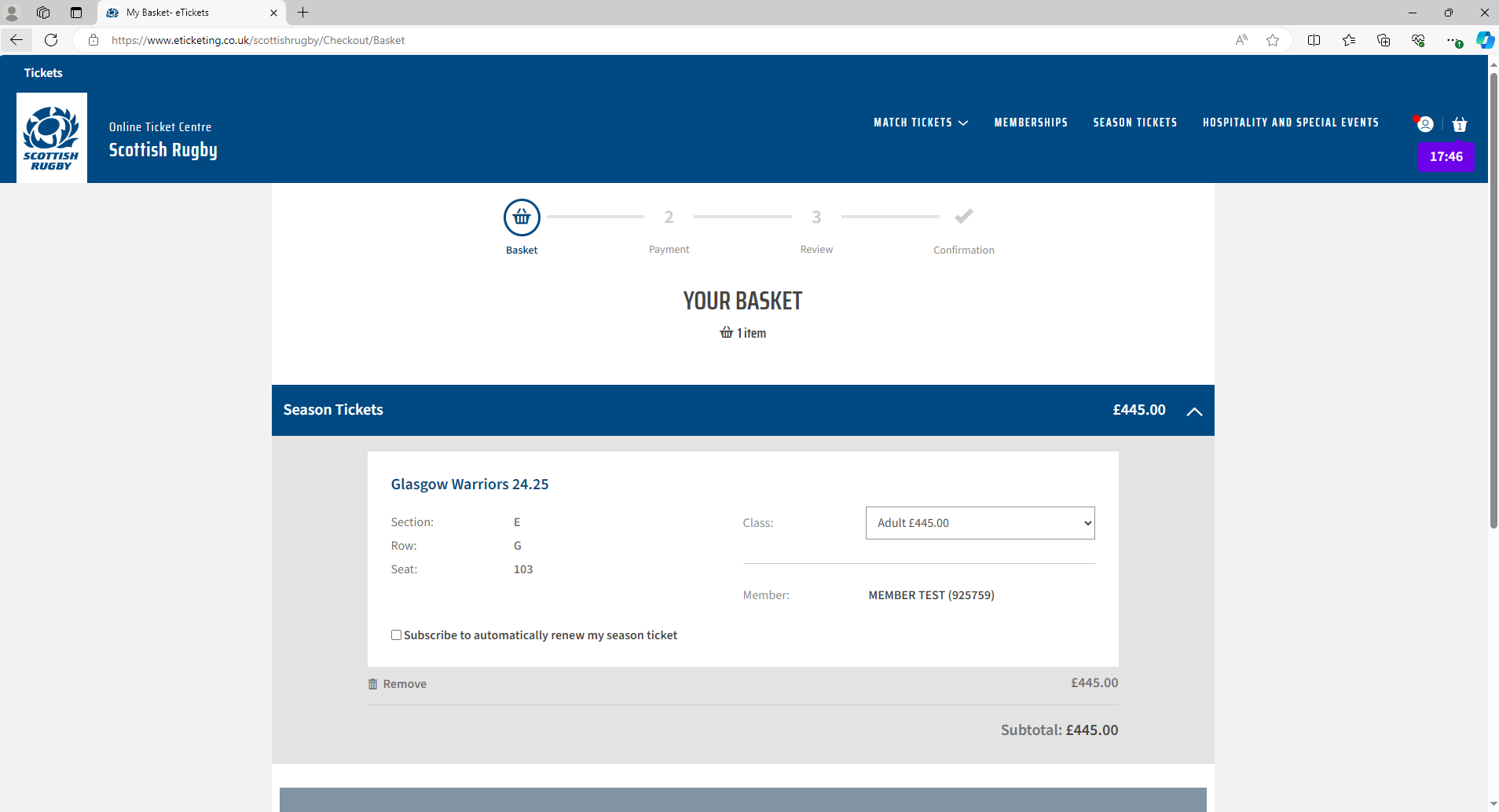
Task: Click the Payment step label
Action: [669, 250]
